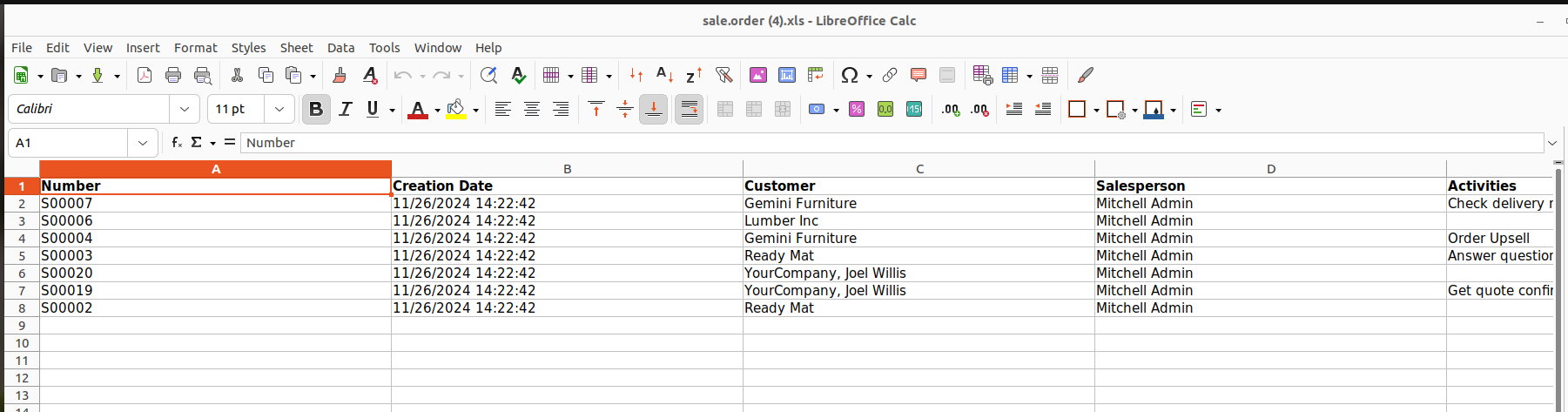Select column B header

568,169
